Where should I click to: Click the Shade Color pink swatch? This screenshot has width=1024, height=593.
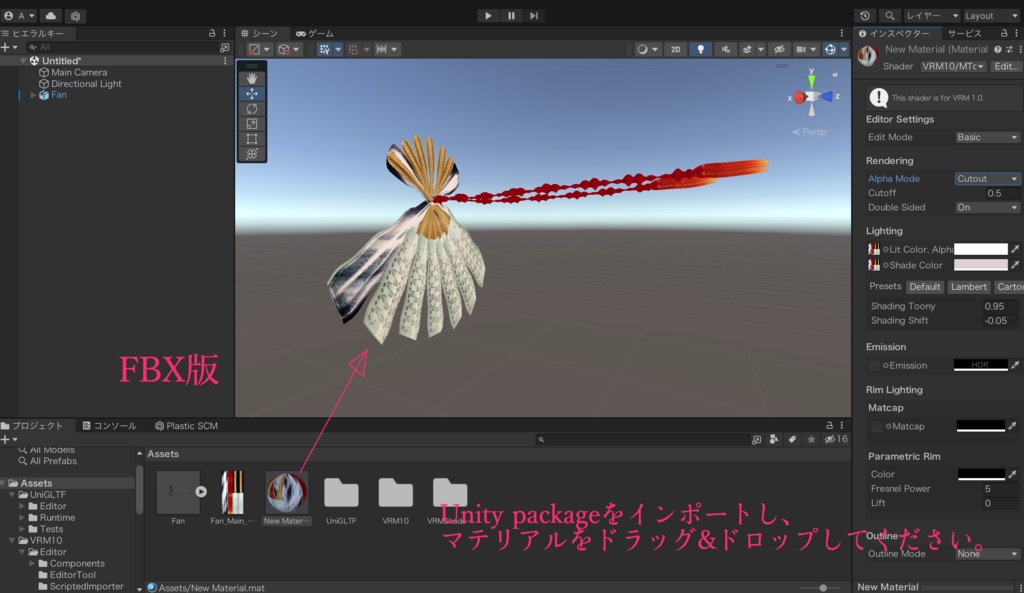click(981, 264)
